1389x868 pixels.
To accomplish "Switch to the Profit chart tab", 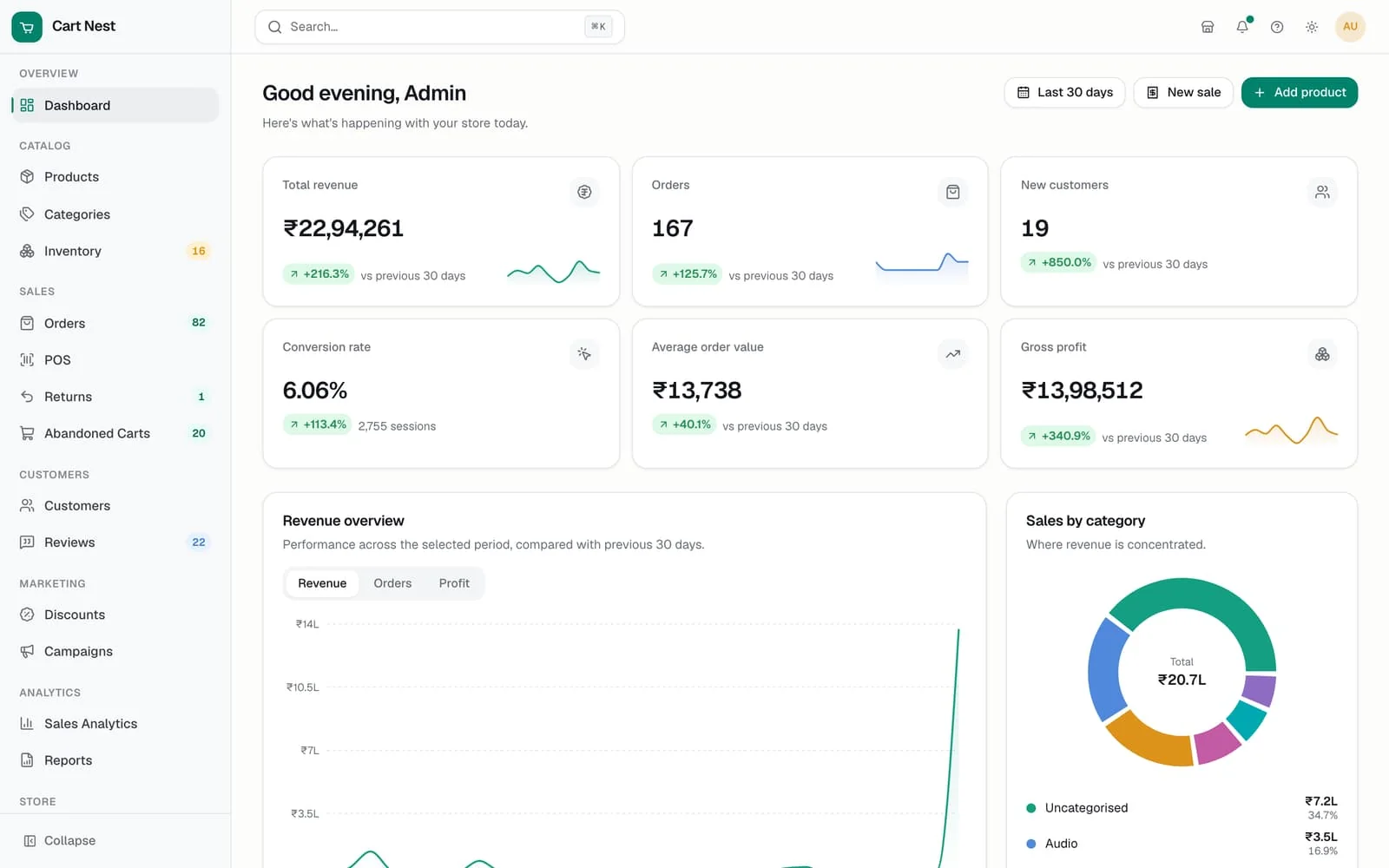I will click(x=454, y=583).
